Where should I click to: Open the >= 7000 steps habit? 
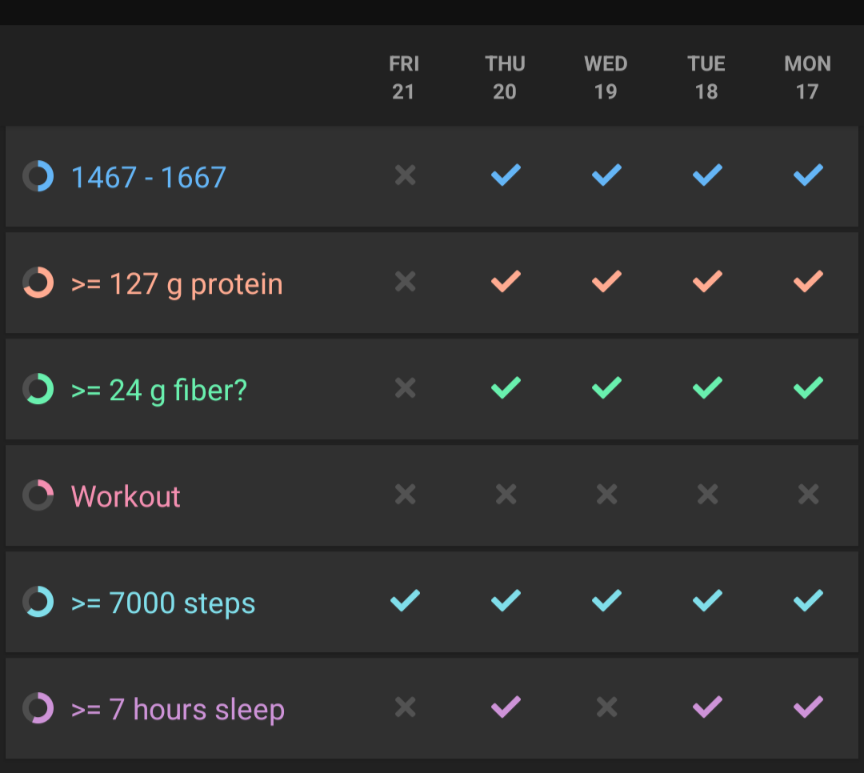click(163, 603)
